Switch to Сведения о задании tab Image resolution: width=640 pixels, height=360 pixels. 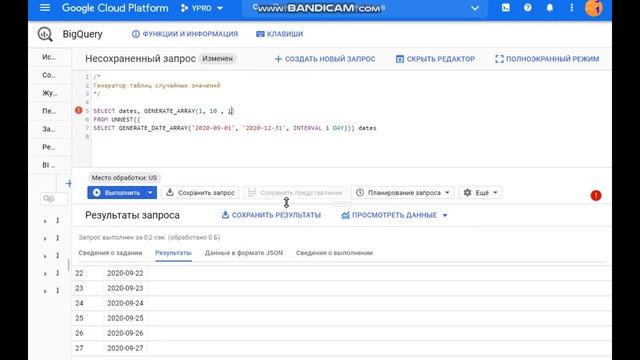110,253
